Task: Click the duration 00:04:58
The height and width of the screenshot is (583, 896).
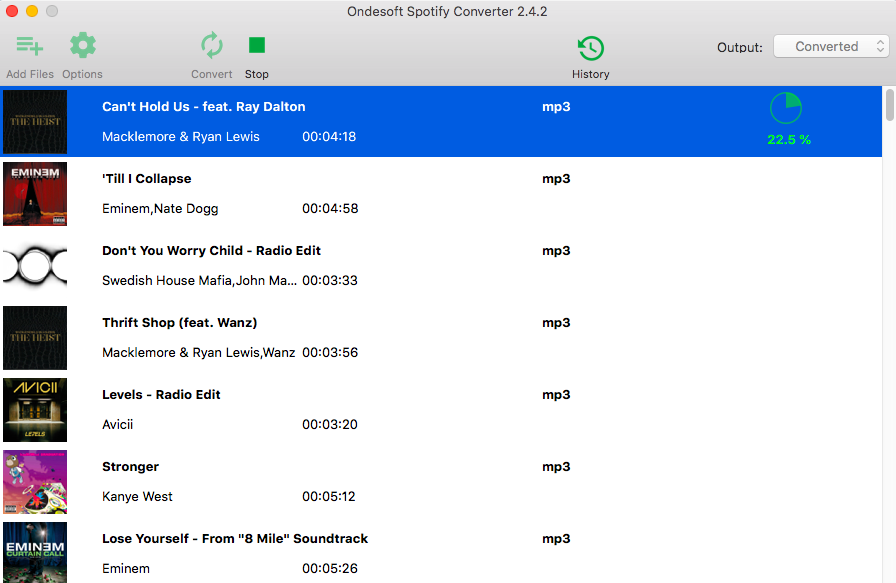Action: [330, 209]
